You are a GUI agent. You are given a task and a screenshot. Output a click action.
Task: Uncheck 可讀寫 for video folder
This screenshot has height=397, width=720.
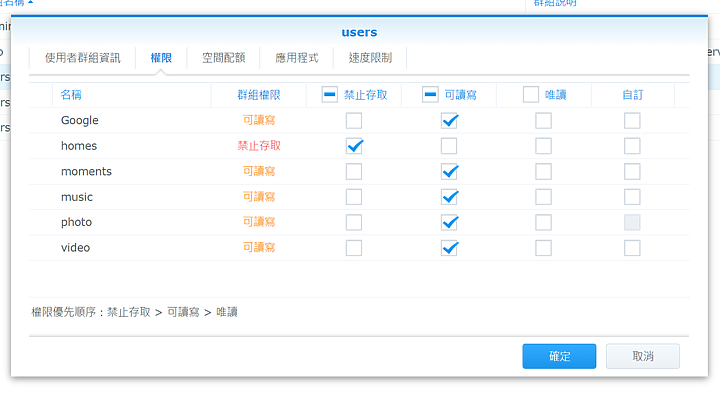(x=449, y=248)
